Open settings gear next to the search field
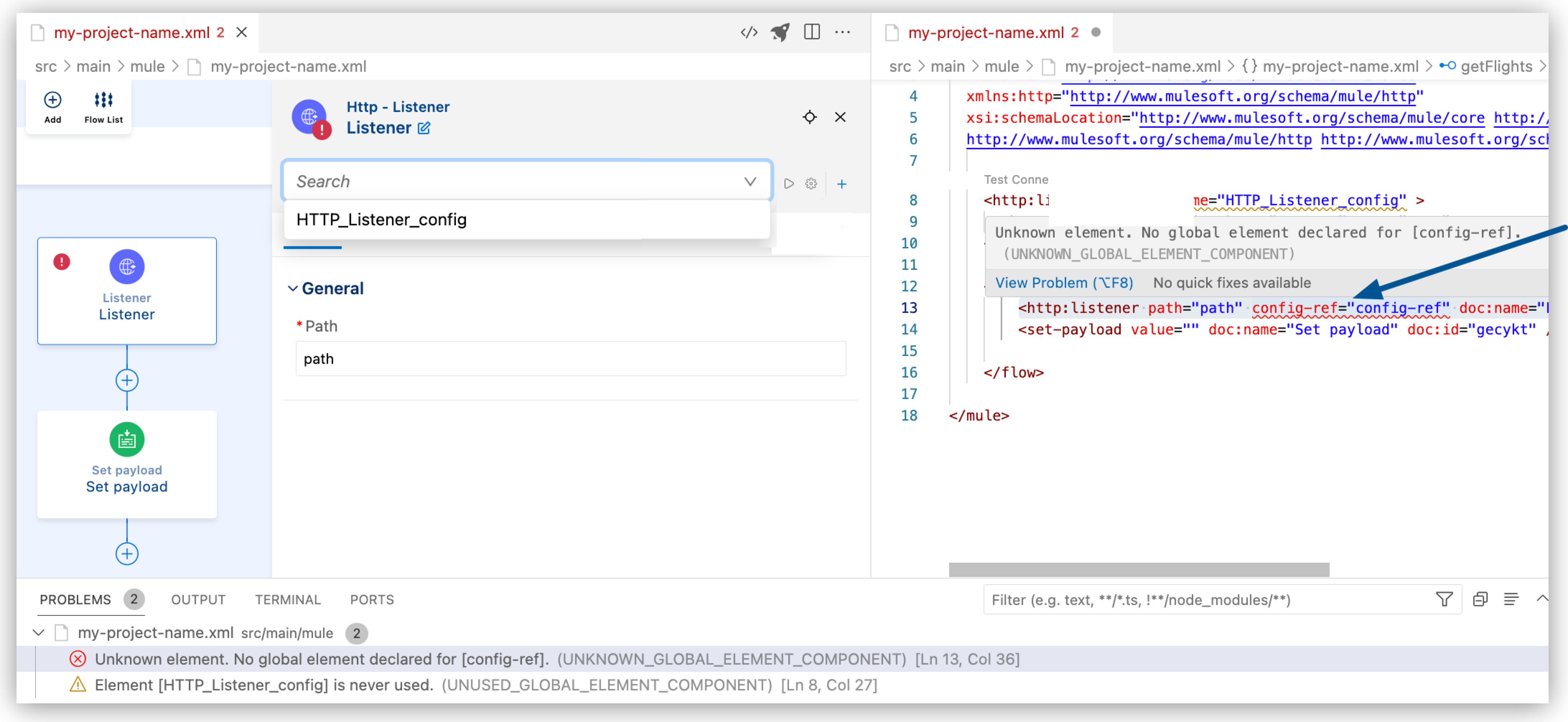 click(x=811, y=183)
